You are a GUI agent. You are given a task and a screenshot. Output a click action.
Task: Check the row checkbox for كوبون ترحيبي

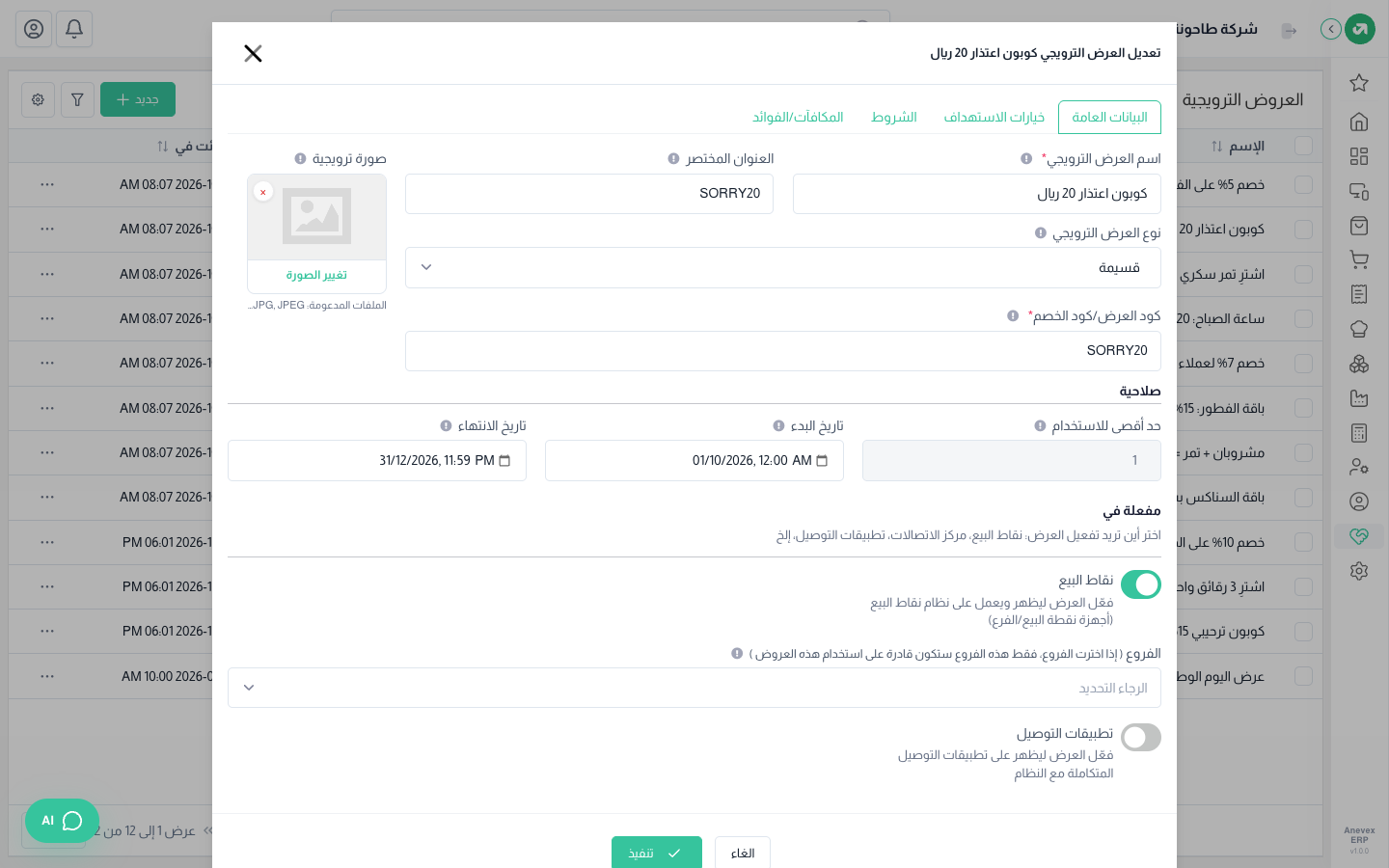point(1303,632)
